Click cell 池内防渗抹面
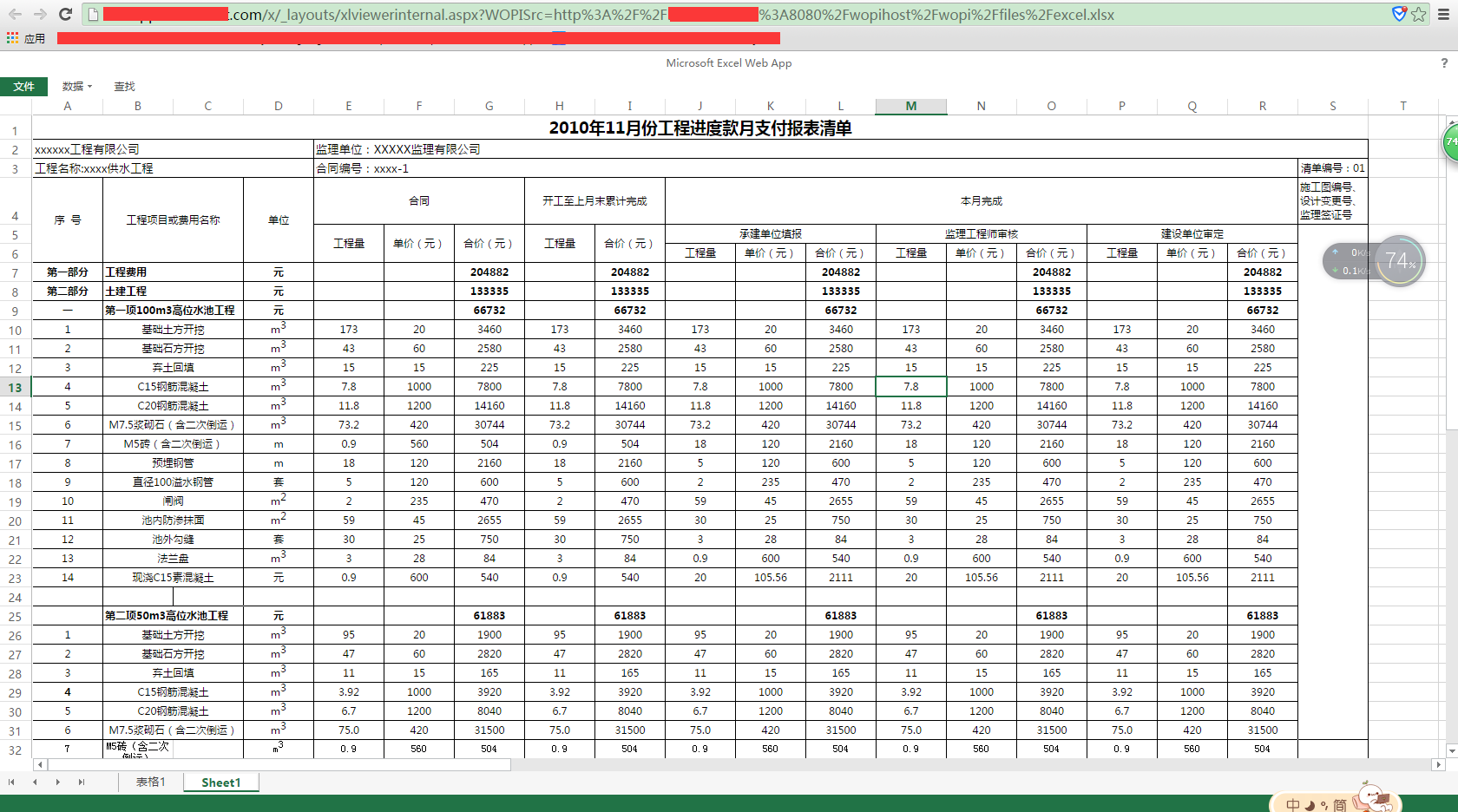Image resolution: width=1458 pixels, height=812 pixels. (173, 521)
